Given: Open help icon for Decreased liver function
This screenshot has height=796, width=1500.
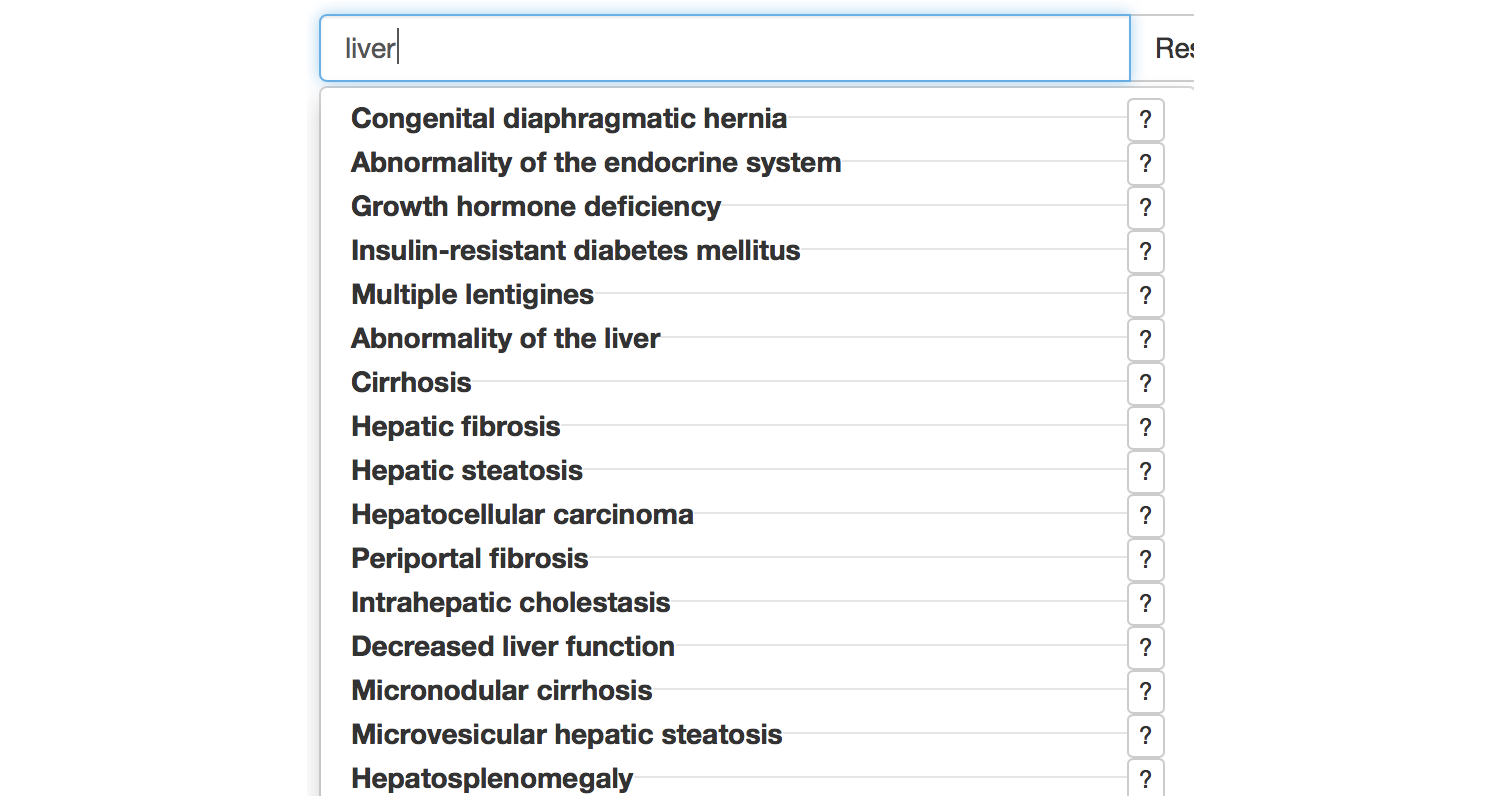Looking at the screenshot, I should (1145, 648).
